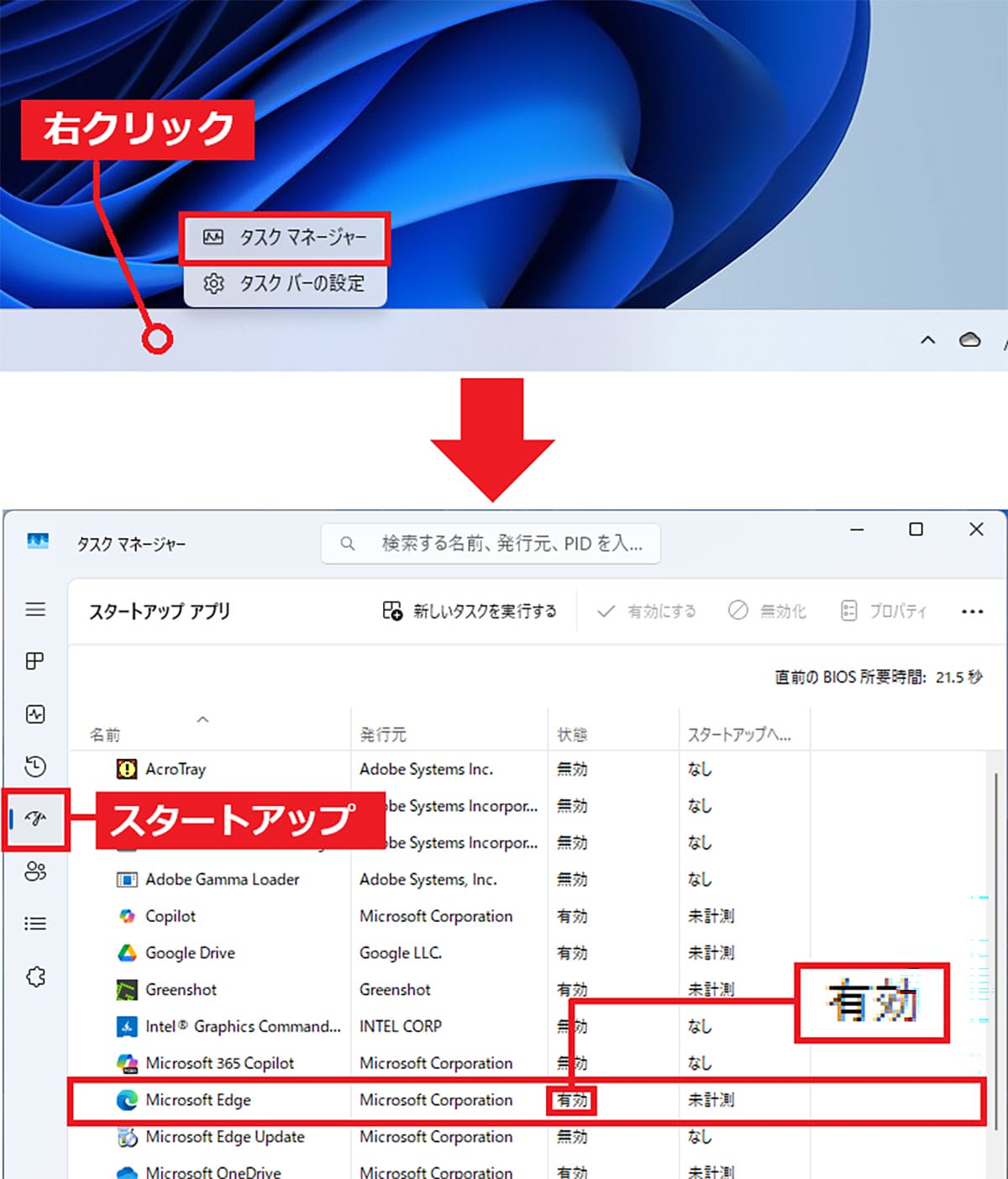Click Adobe Systems Inc. publisher cell
Image resolution: width=1008 pixels, height=1179 pixels.
(427, 769)
